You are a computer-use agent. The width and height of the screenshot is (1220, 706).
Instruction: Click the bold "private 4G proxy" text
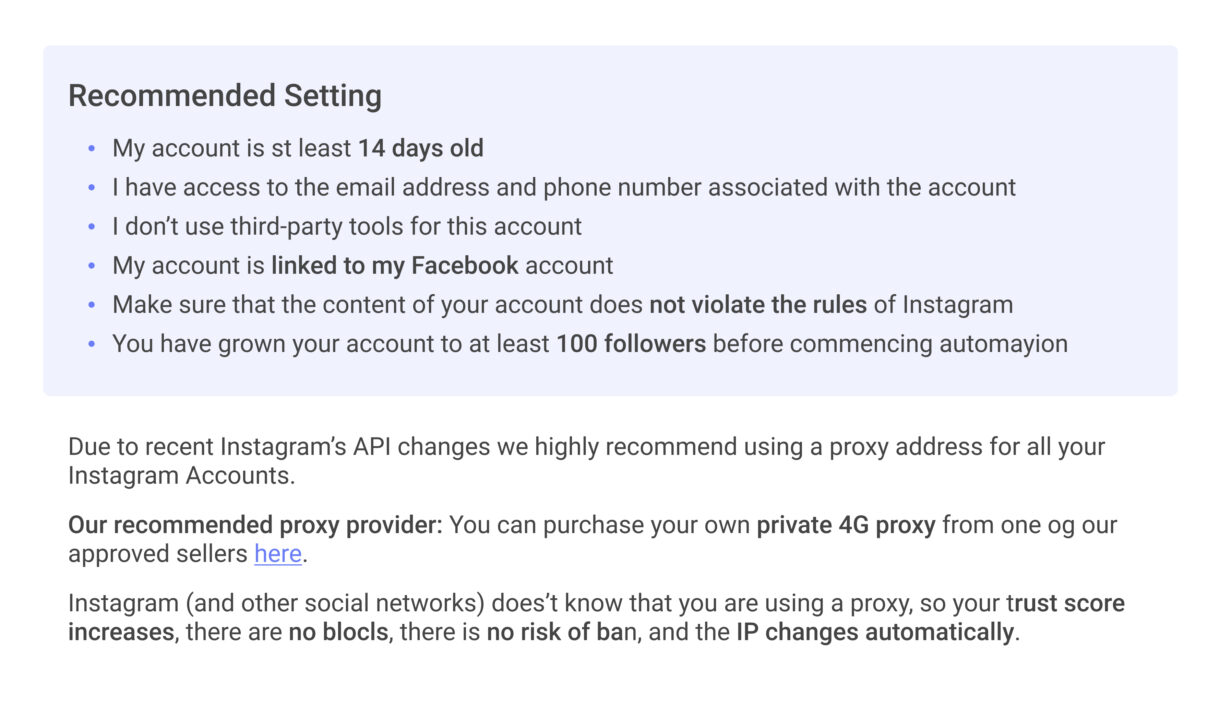click(846, 525)
